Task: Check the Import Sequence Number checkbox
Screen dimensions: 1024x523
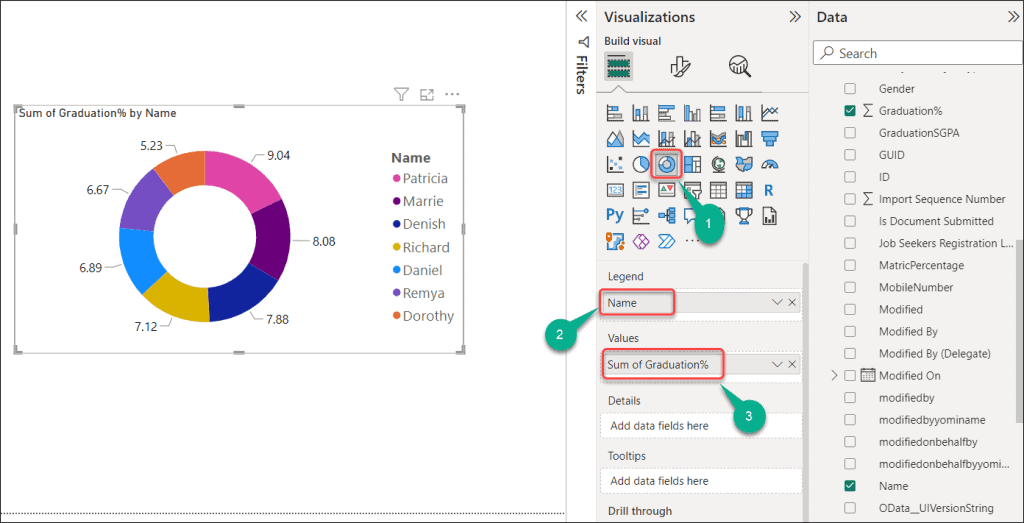Action: click(850, 198)
